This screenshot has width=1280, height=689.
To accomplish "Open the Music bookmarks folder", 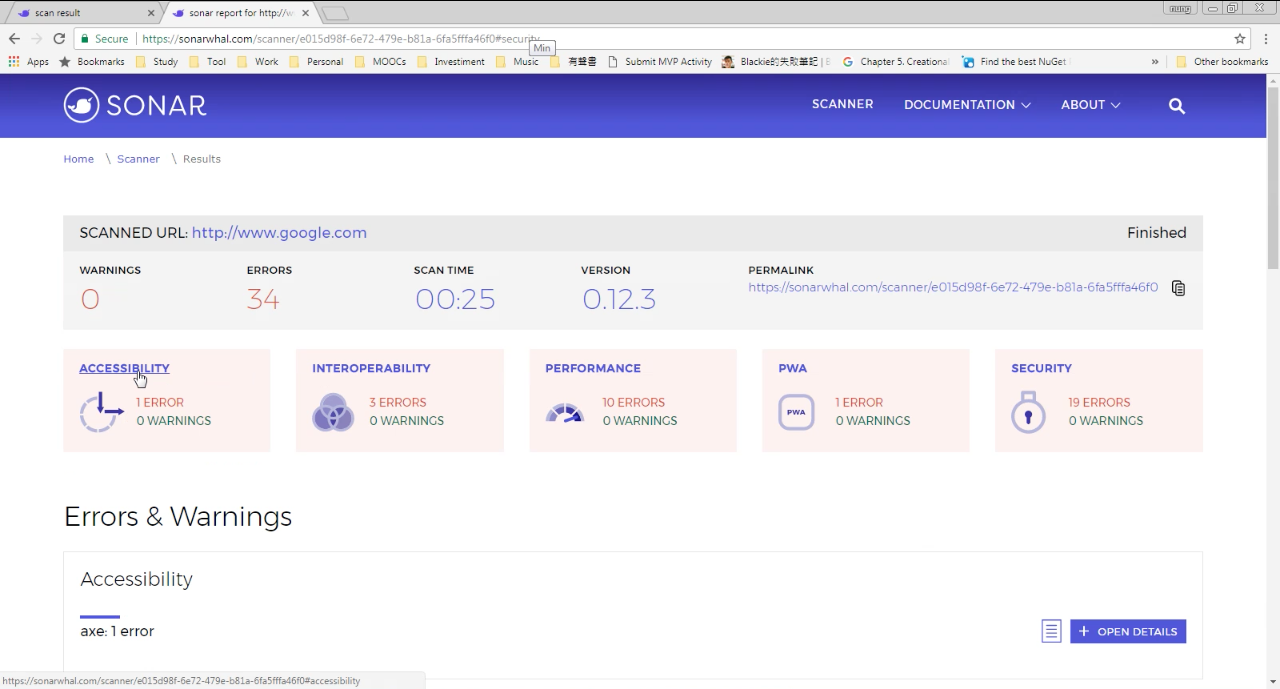I will pos(517,61).
